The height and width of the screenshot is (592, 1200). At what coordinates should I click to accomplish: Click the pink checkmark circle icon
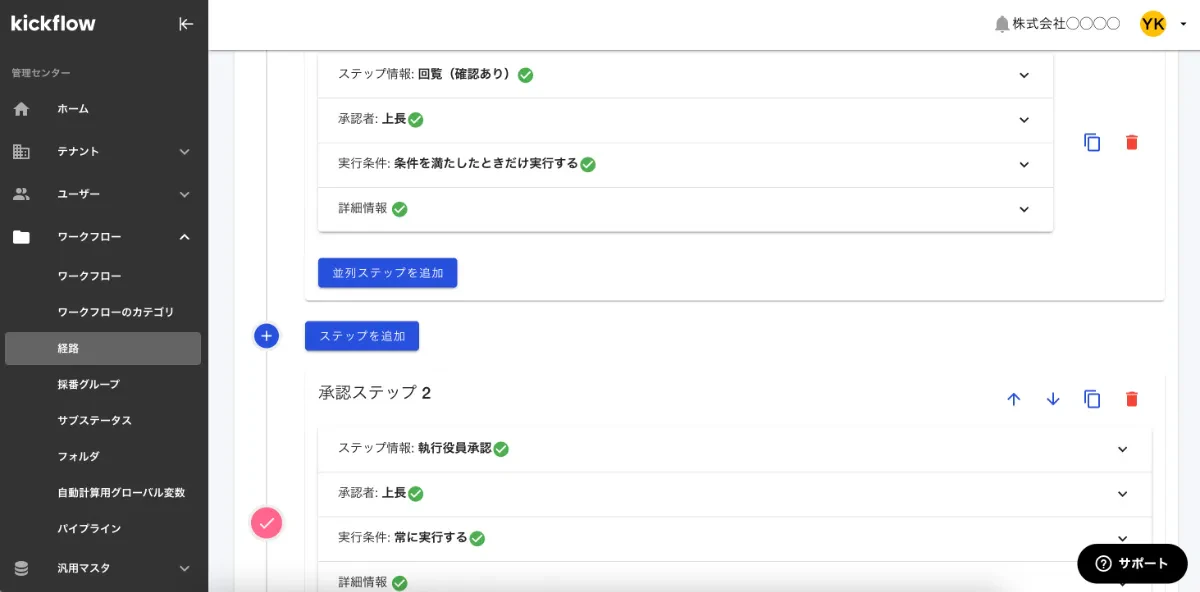click(266, 522)
